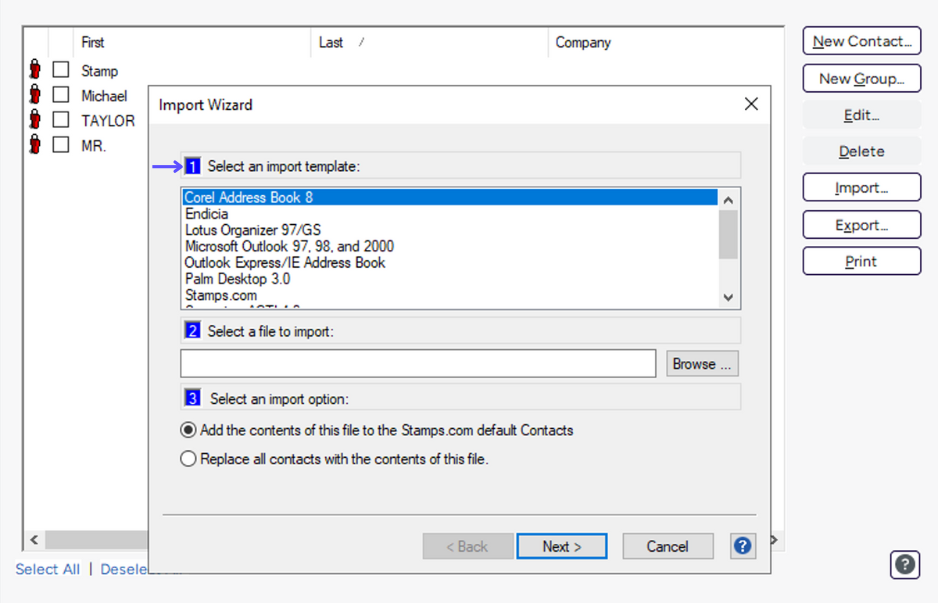Click the Browse button for import file
938x603 pixels.
point(702,364)
